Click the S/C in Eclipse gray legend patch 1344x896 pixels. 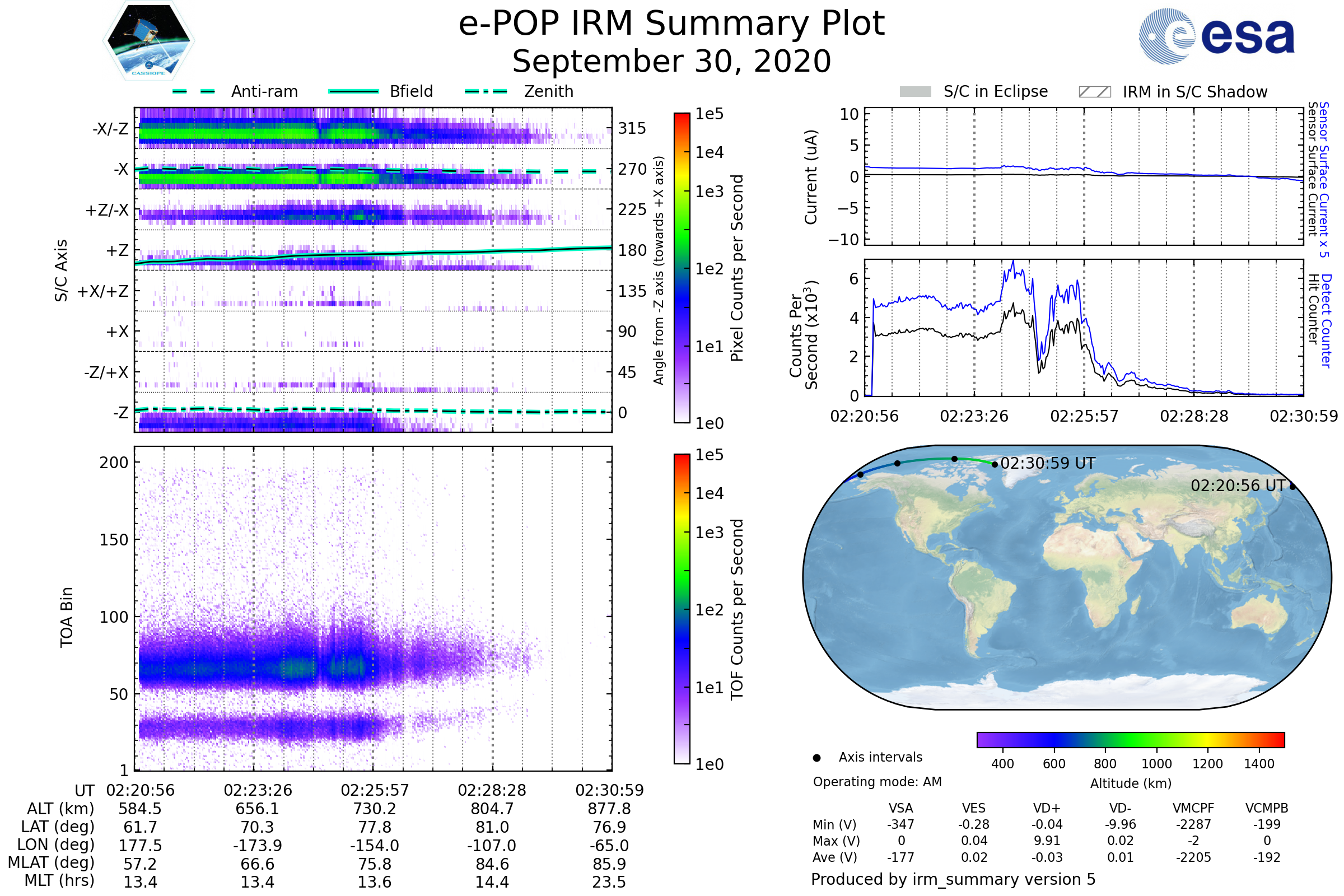tap(915, 92)
